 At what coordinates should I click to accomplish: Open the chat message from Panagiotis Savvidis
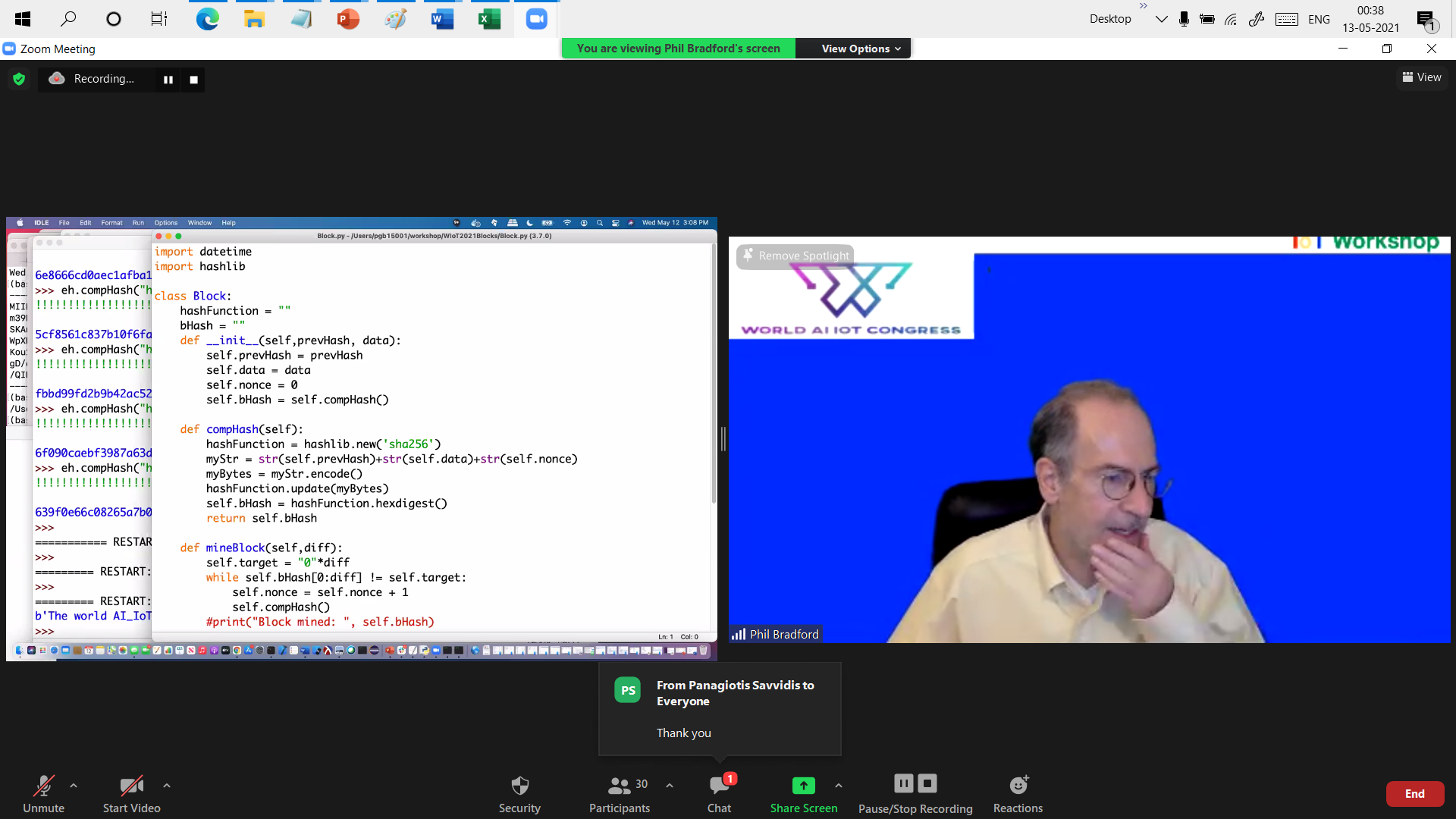720,708
